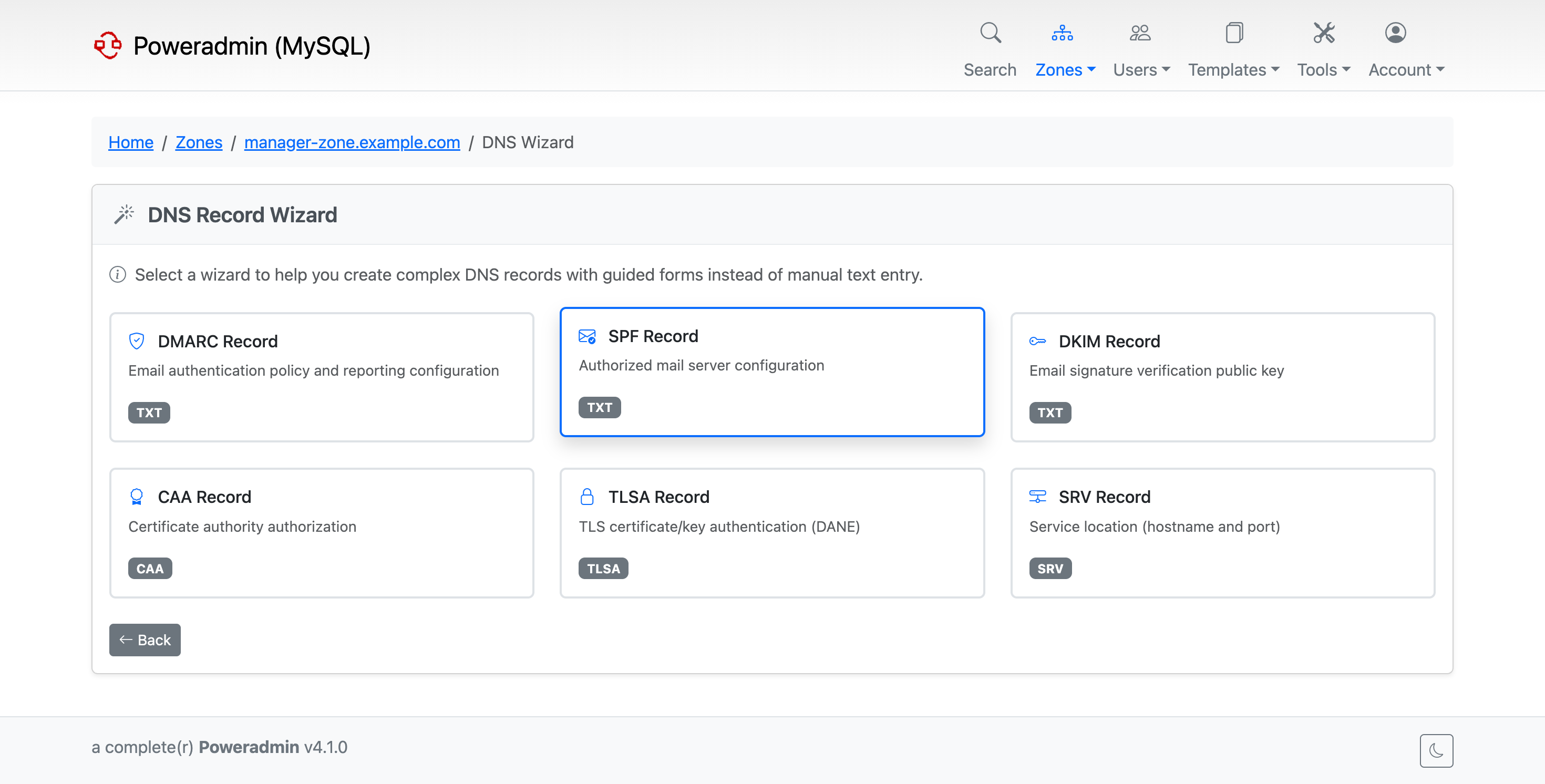Click the DMARC shield icon
The width and height of the screenshot is (1545, 784).
[137, 341]
